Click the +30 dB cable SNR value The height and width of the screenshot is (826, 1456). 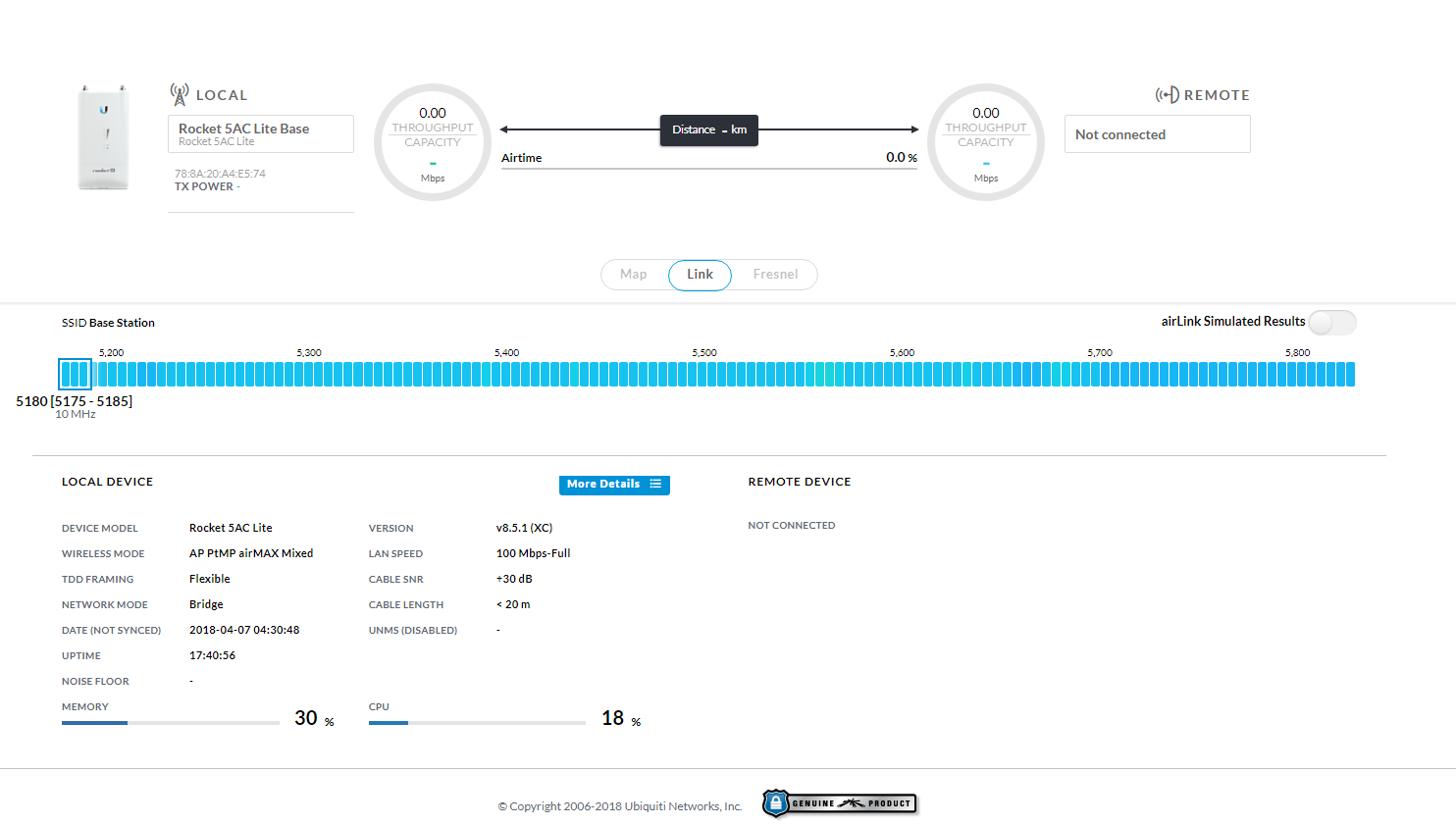click(514, 579)
